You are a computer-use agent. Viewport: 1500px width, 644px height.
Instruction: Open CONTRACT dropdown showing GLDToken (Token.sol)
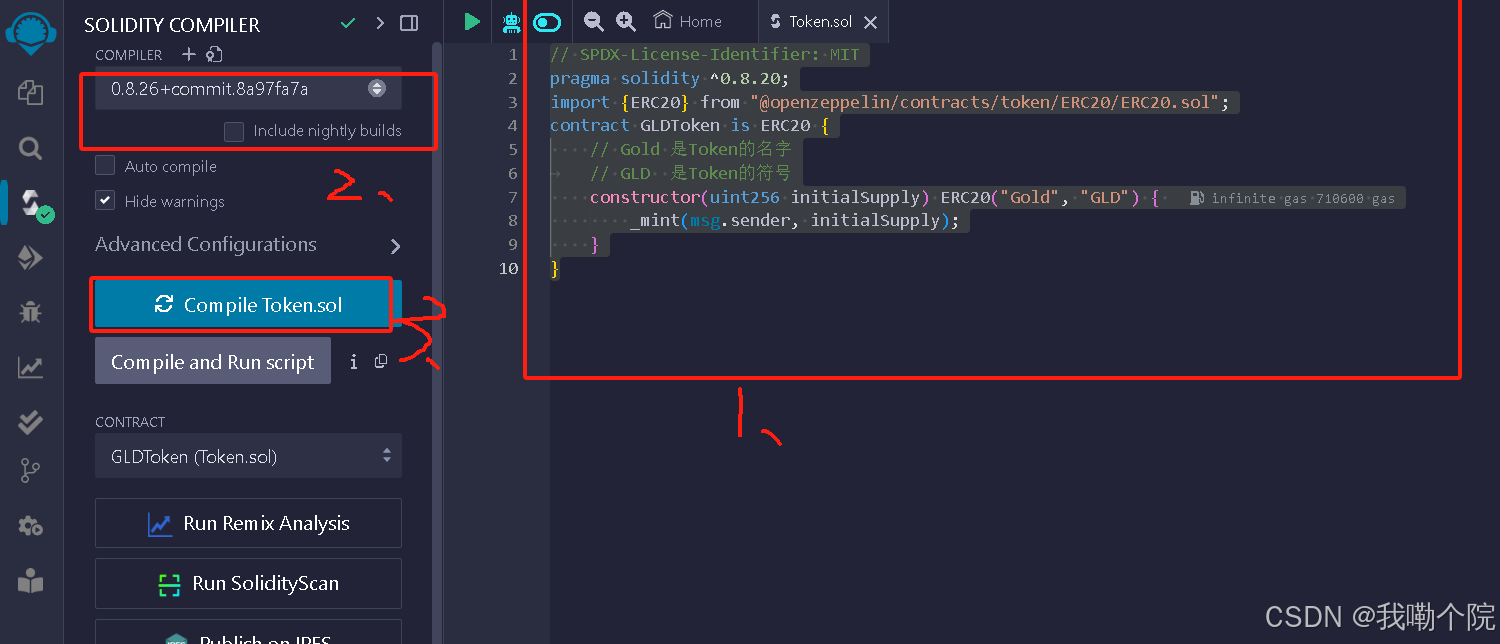[x=248, y=456]
